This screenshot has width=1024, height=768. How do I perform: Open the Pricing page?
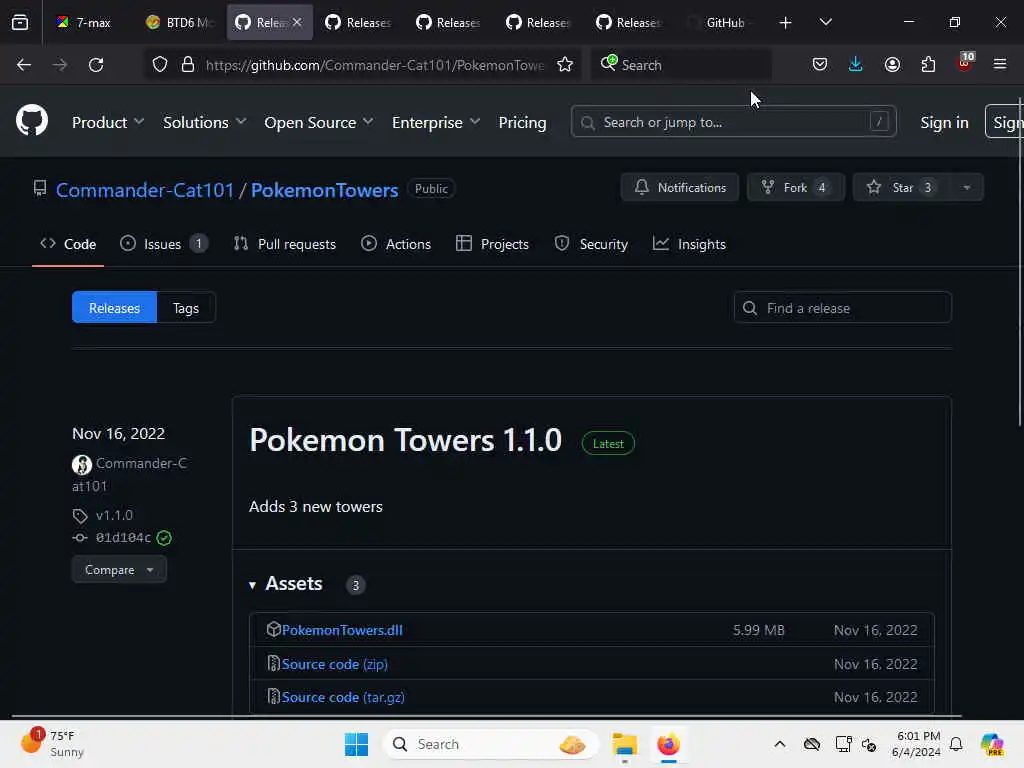click(522, 122)
